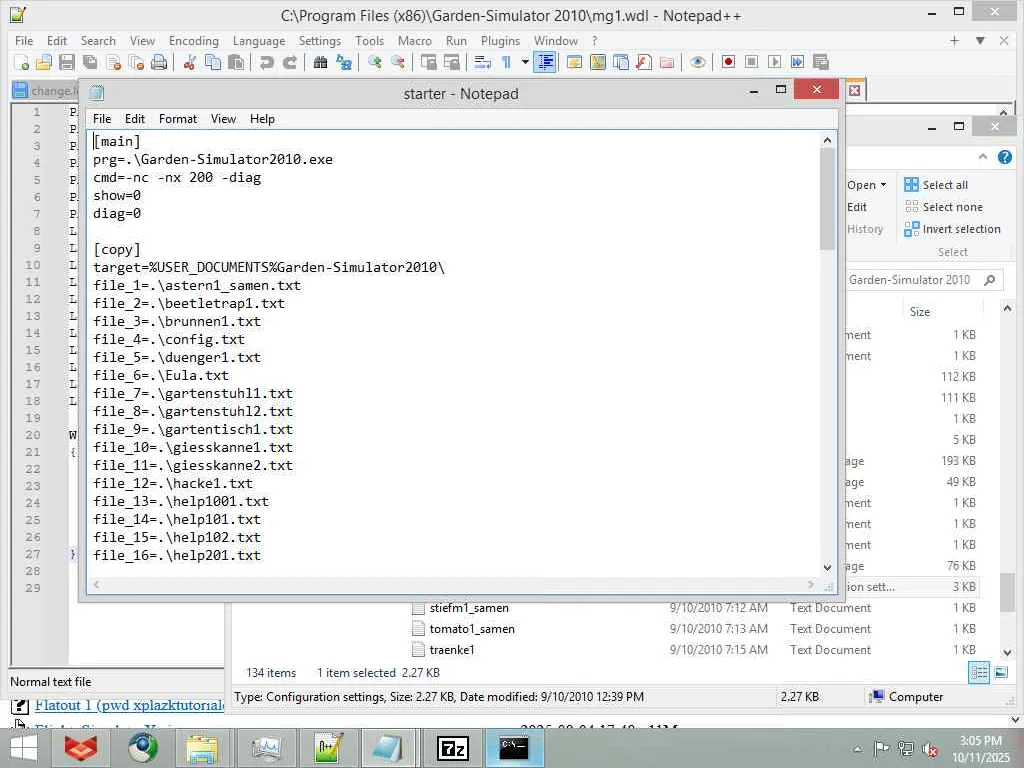Click Redo arrow in Notepad++ toolbar

[289, 62]
